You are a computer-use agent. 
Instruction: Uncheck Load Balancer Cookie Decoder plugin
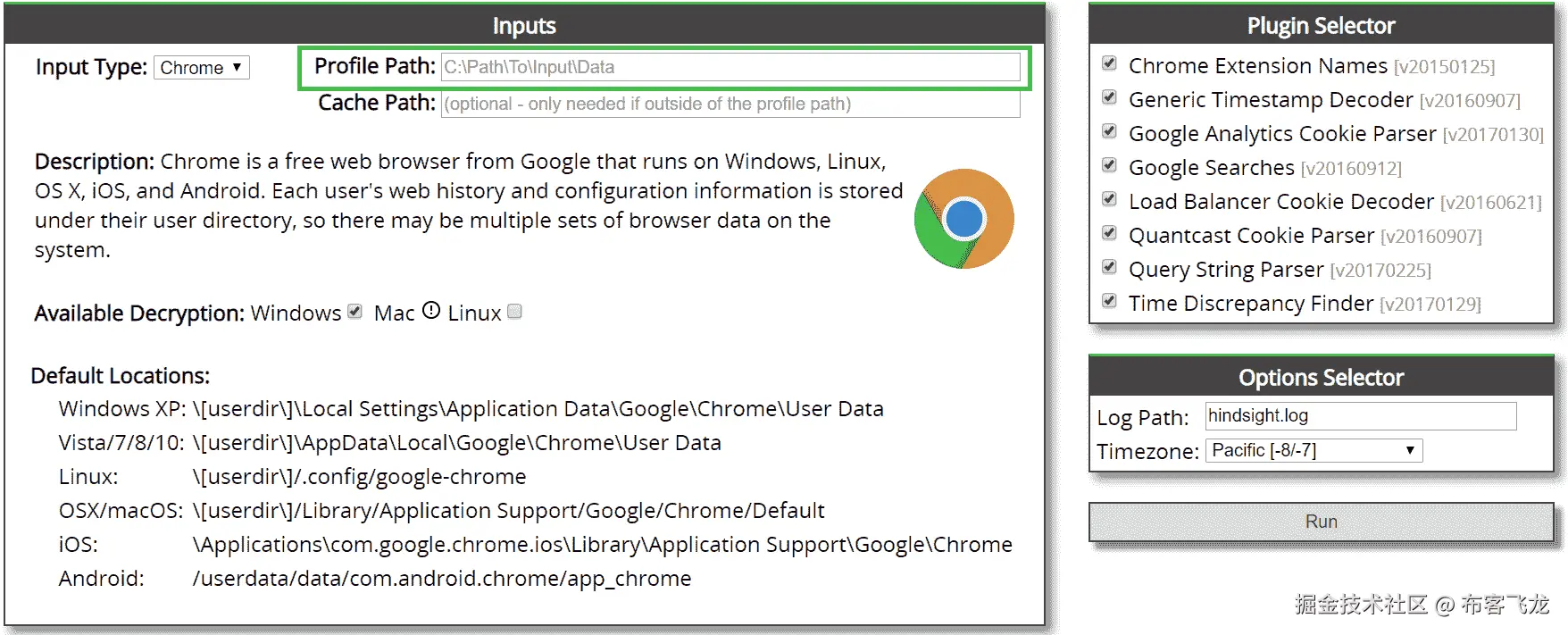point(1109,199)
